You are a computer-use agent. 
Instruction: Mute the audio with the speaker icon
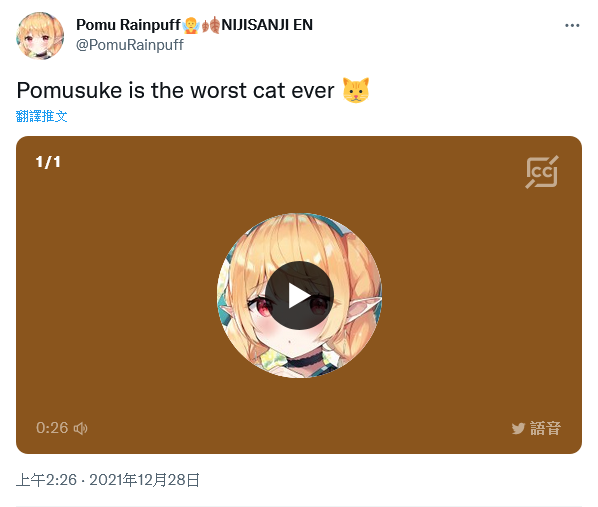coord(80,428)
